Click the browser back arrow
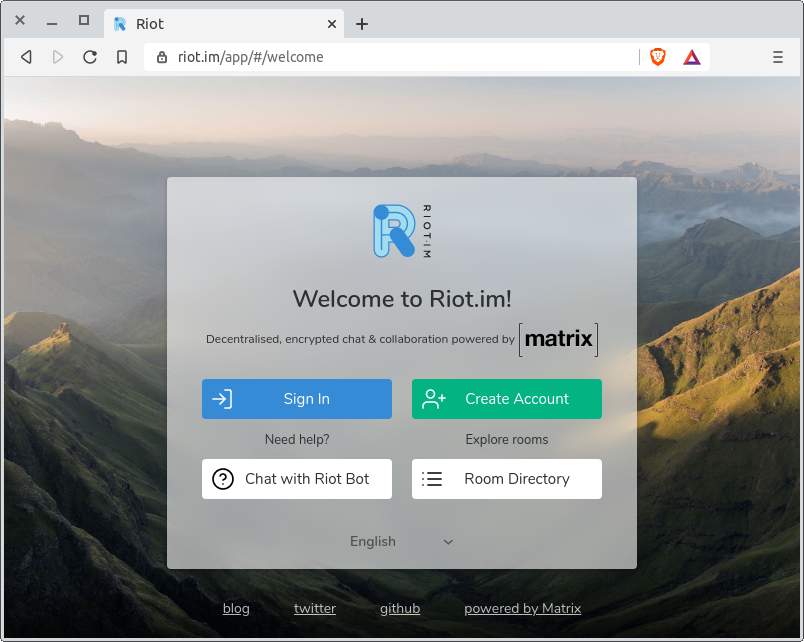 coord(27,57)
